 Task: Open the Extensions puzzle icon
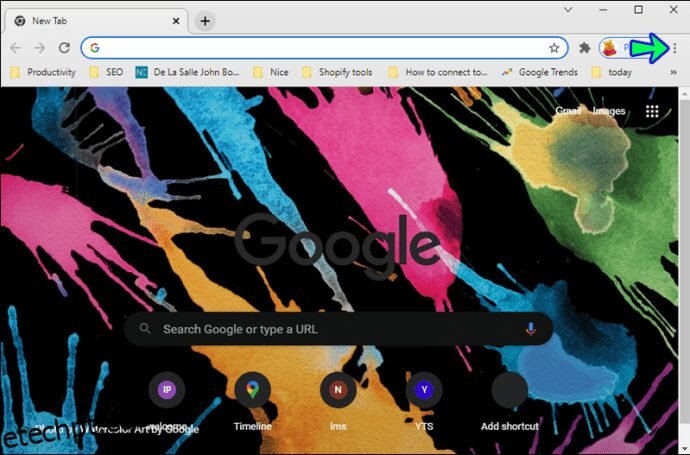[x=584, y=48]
